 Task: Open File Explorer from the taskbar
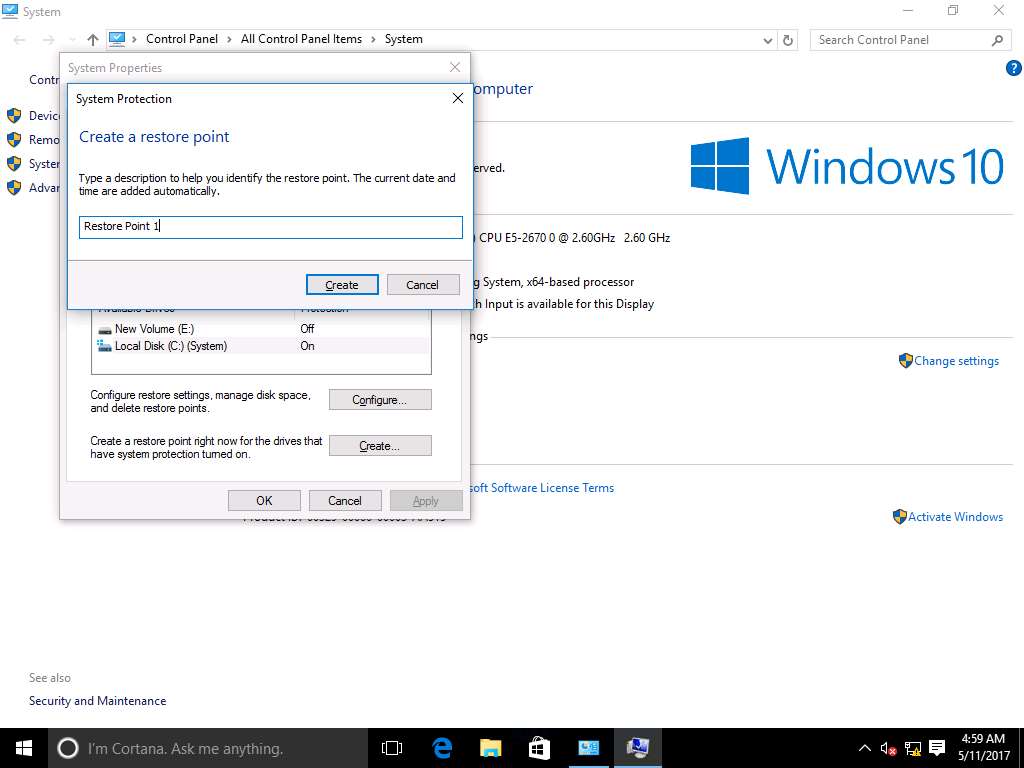(x=490, y=748)
